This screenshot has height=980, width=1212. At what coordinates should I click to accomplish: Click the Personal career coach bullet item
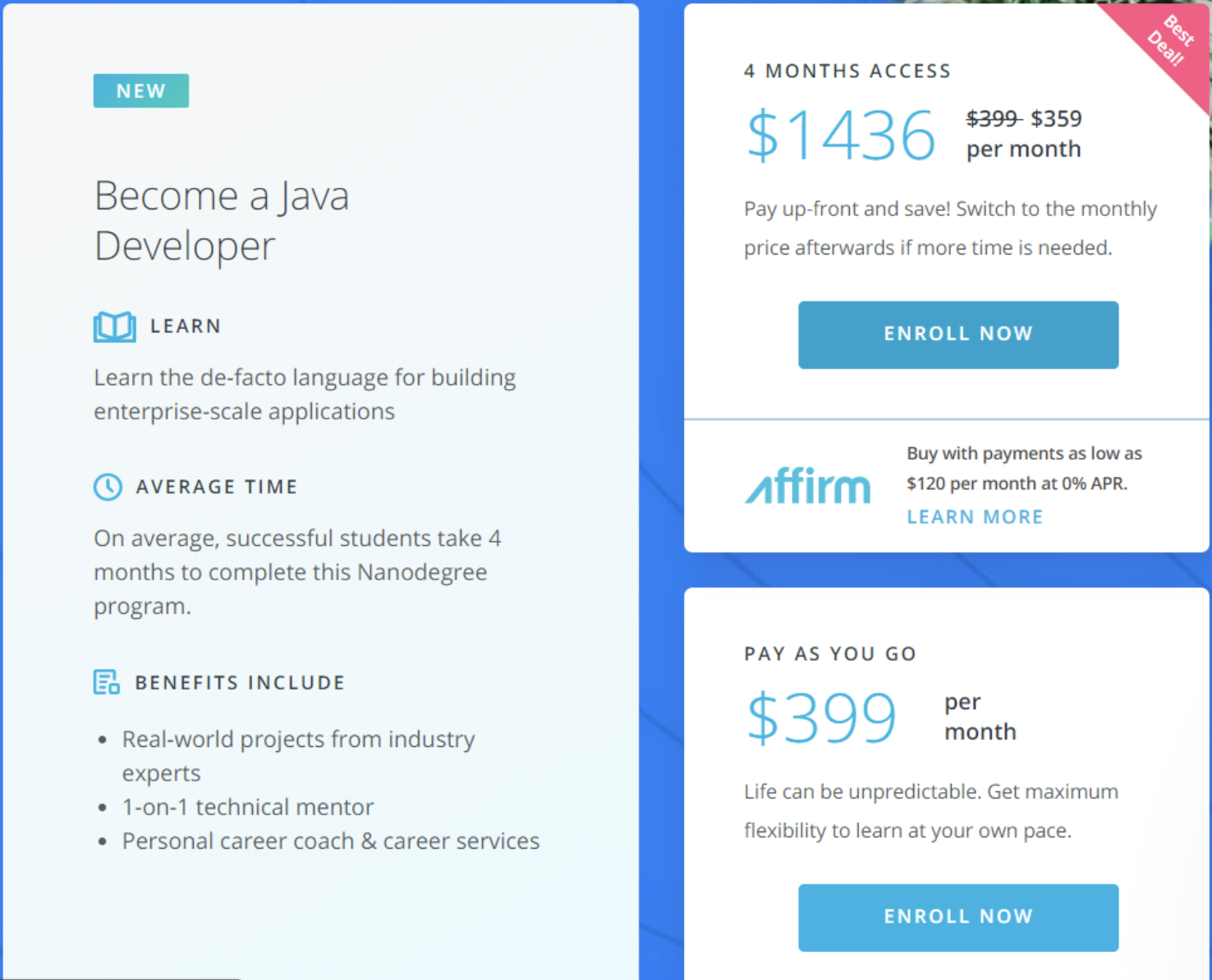tap(330, 840)
